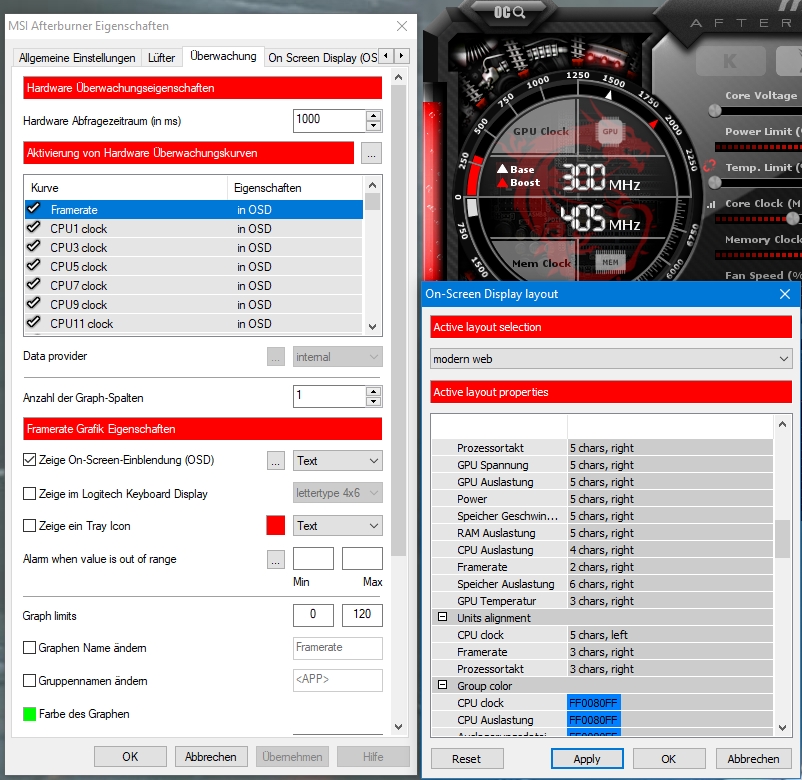The image size is (802, 780).
Task: Click Reset in the OSD layout window
Action: pyautogui.click(x=466, y=759)
